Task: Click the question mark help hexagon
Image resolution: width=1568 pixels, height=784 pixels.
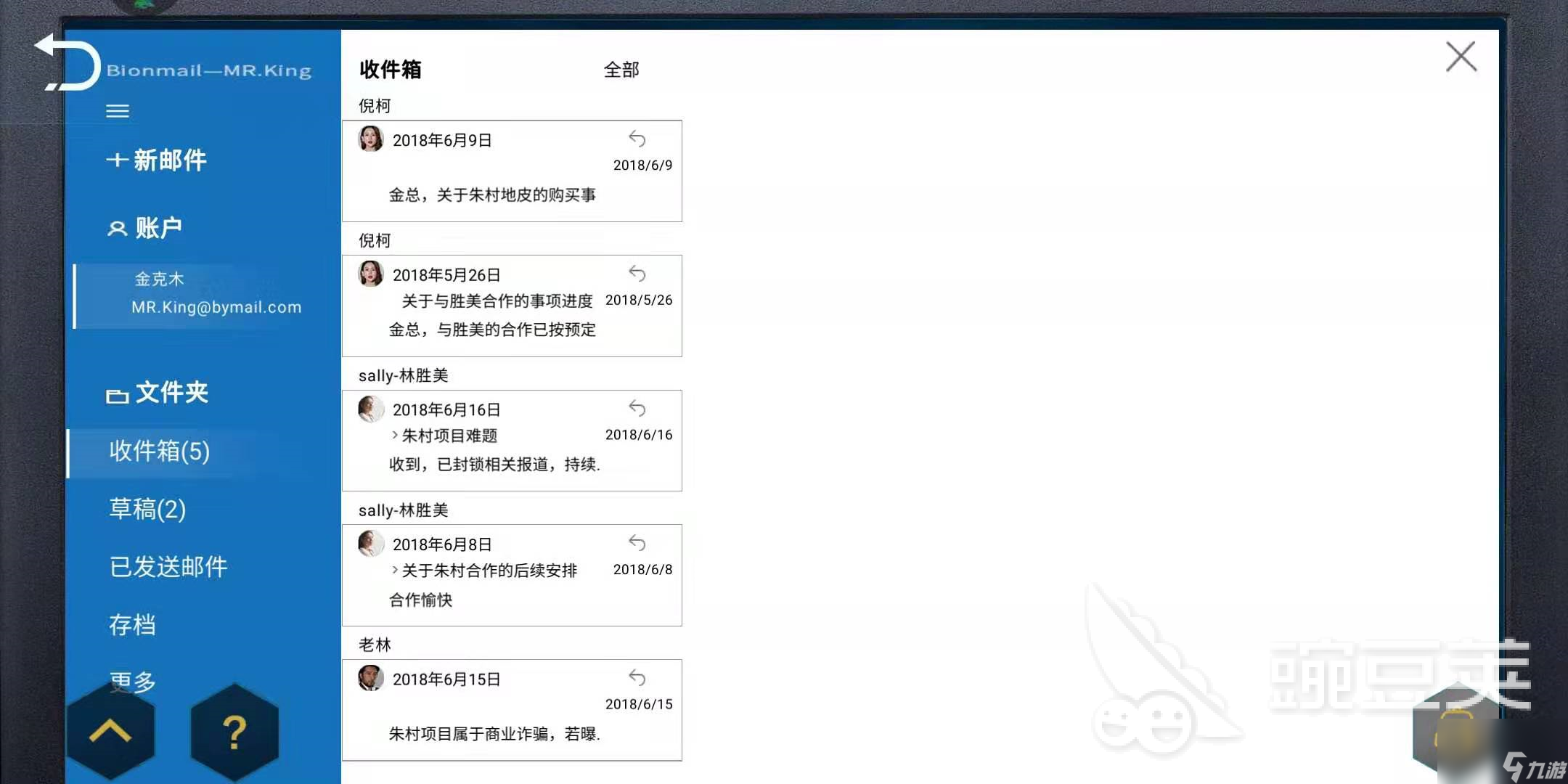Action: 234,732
